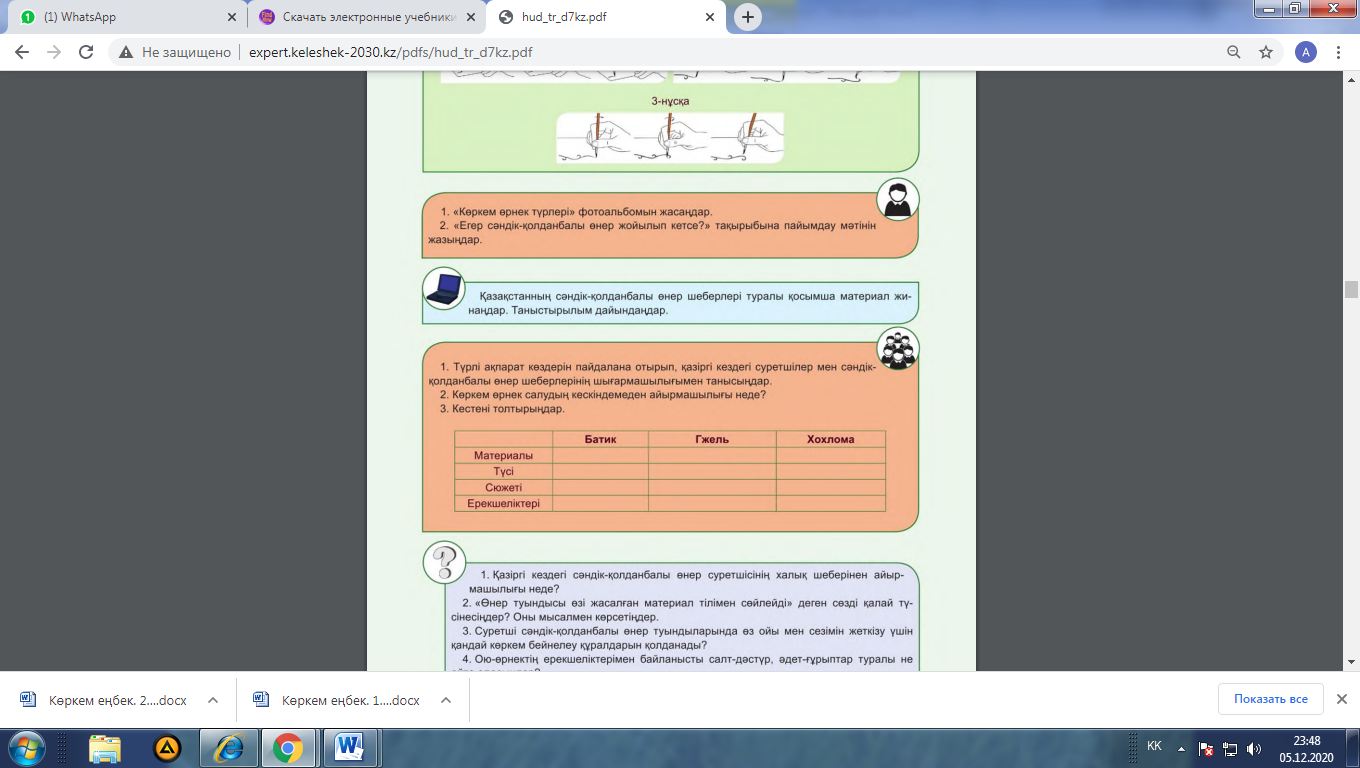Select the hud_tr_d7kz.pdf tab
Screen dimensions: 1360x768
[x=604, y=17]
